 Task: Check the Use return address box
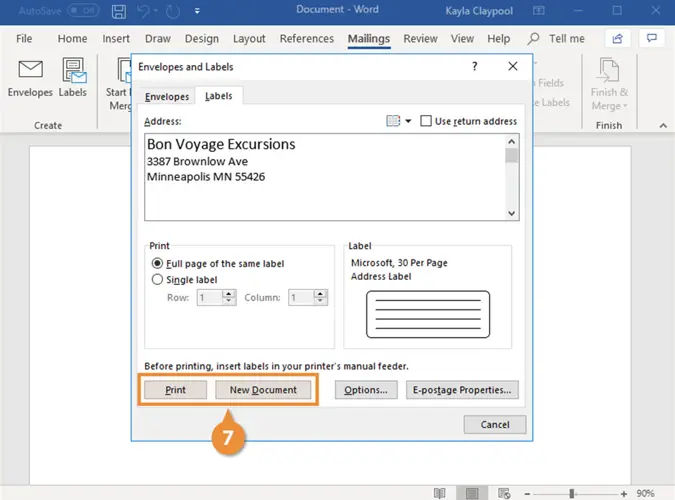coord(426,121)
